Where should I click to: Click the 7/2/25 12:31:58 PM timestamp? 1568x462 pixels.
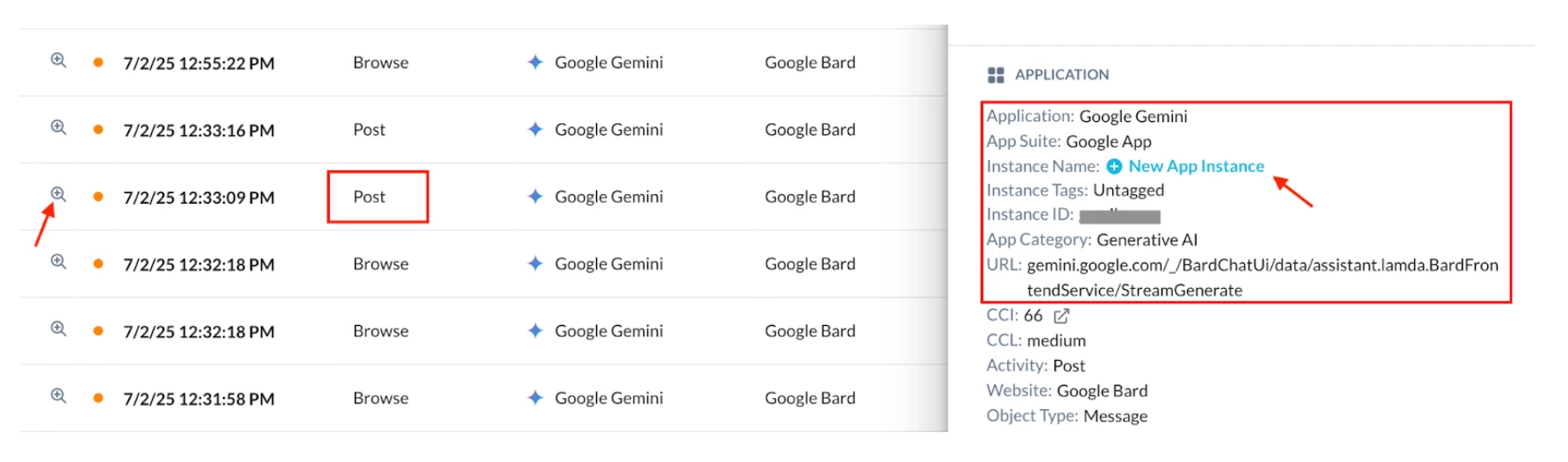coord(198,399)
